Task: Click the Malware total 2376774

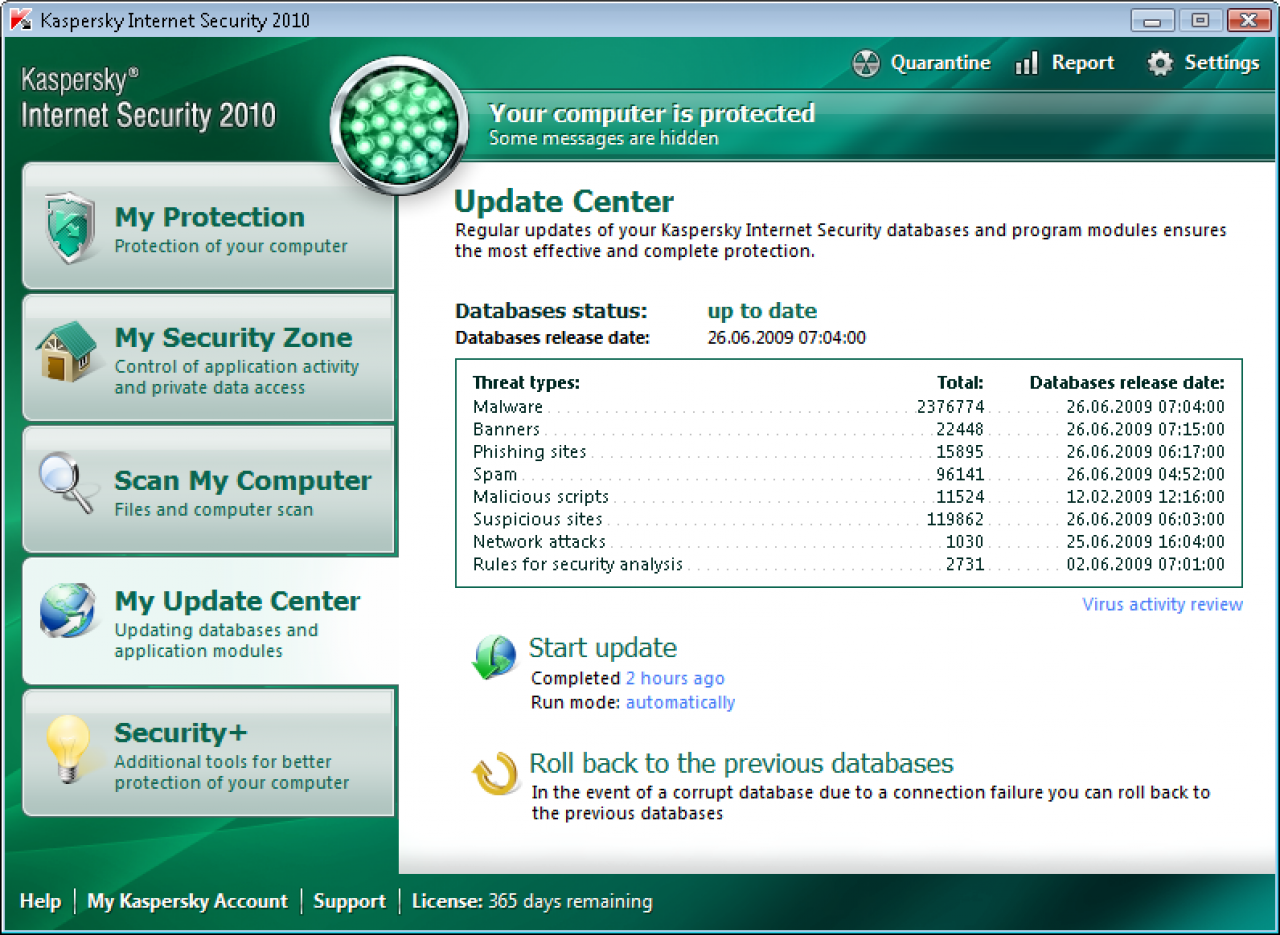Action: pos(951,407)
